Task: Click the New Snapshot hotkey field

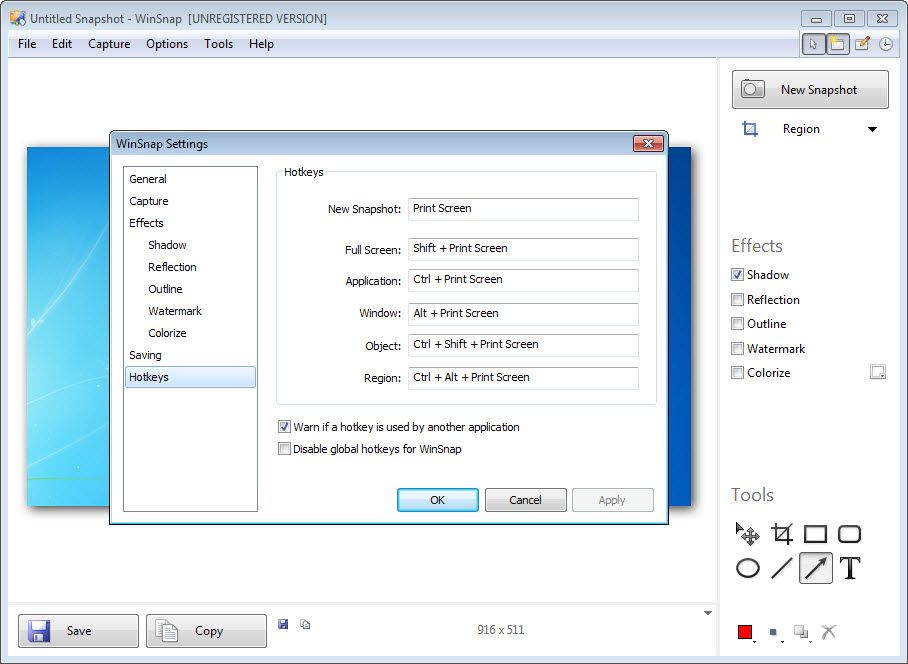Action: point(523,209)
